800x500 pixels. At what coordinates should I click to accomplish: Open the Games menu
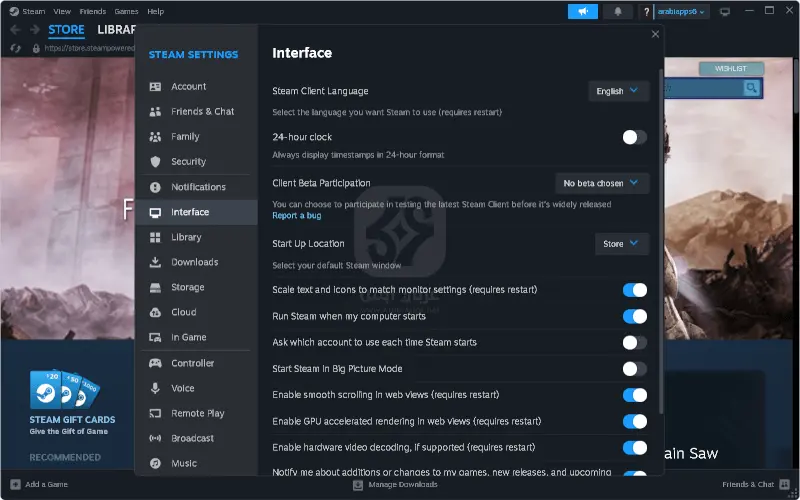(x=125, y=12)
